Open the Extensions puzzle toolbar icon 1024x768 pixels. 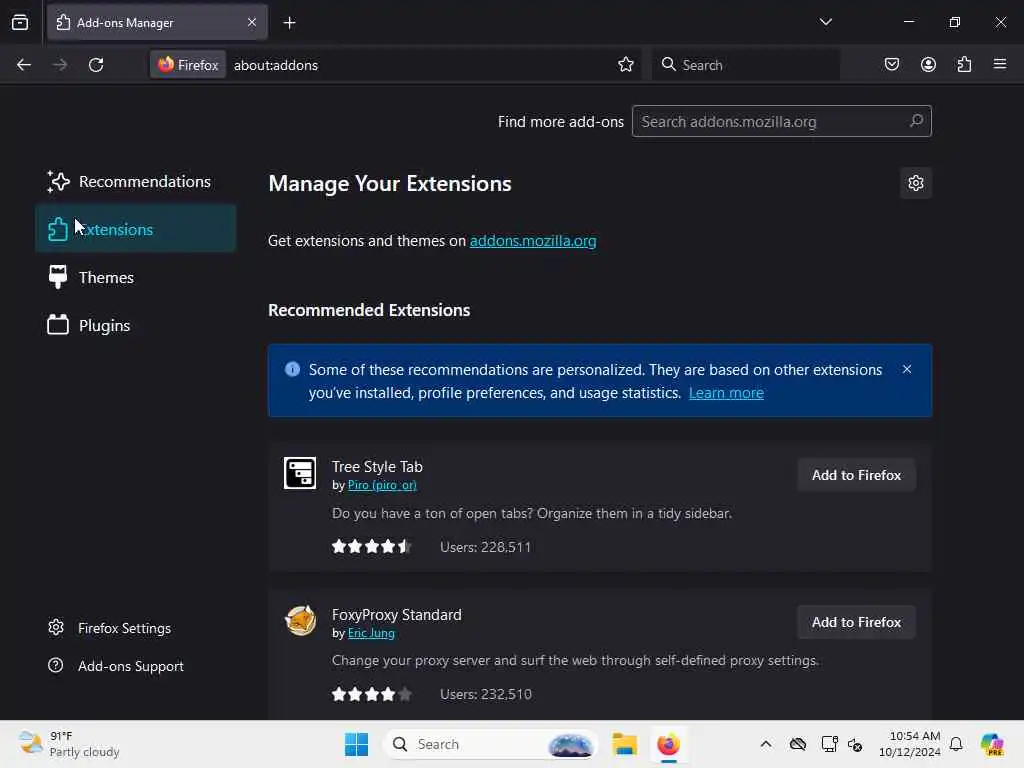964,65
